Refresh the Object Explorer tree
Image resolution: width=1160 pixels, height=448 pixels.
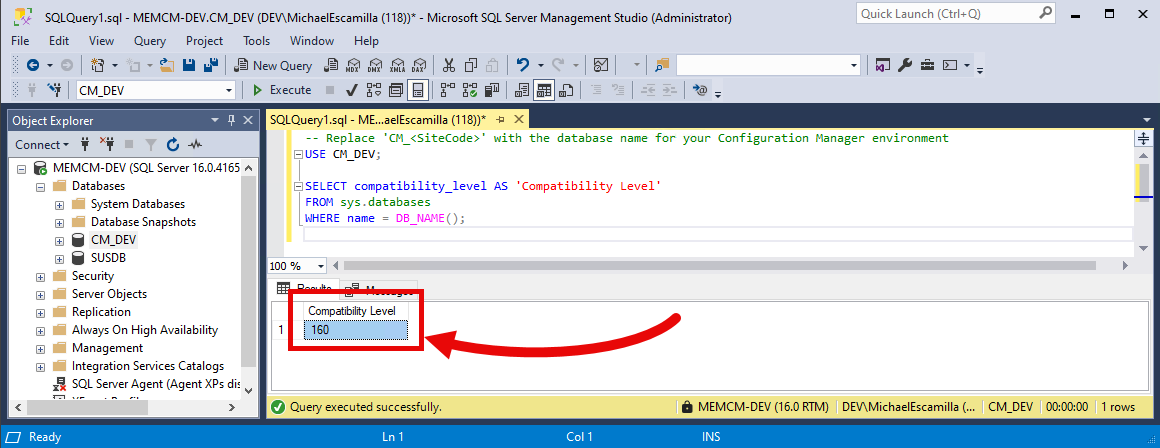tap(172, 144)
